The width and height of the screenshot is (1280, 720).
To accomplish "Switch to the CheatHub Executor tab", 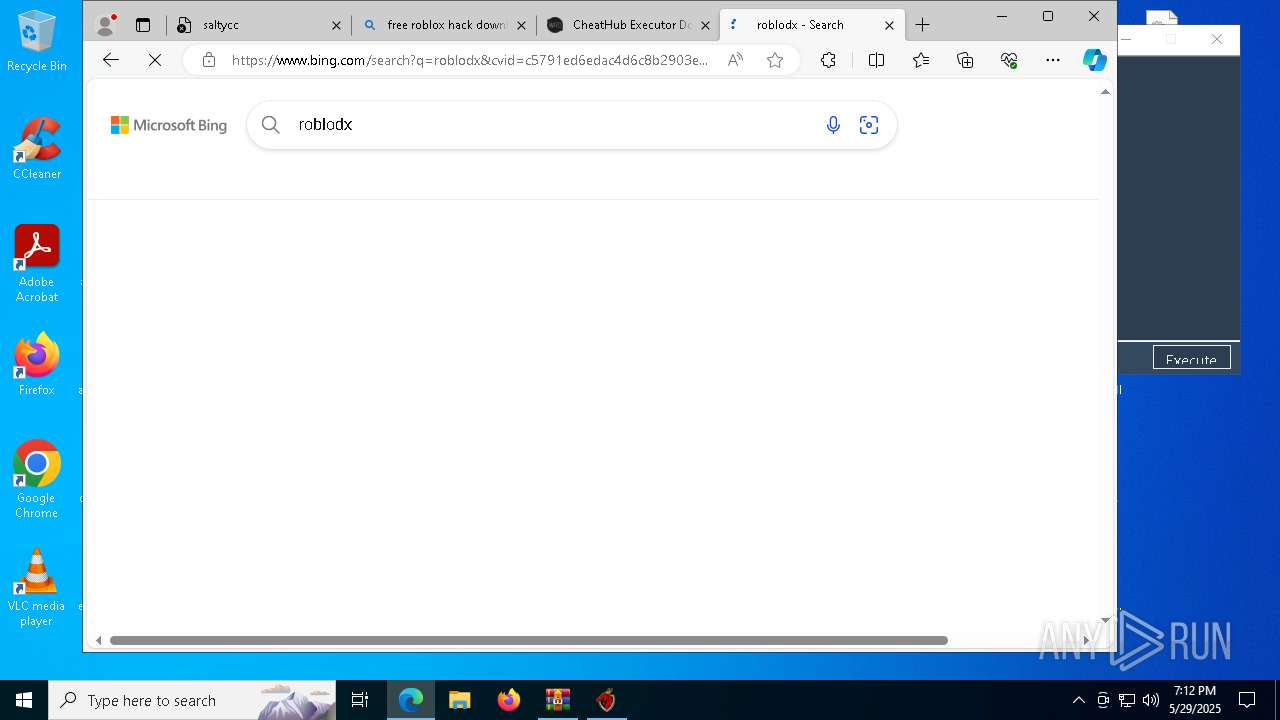I will [x=628, y=25].
